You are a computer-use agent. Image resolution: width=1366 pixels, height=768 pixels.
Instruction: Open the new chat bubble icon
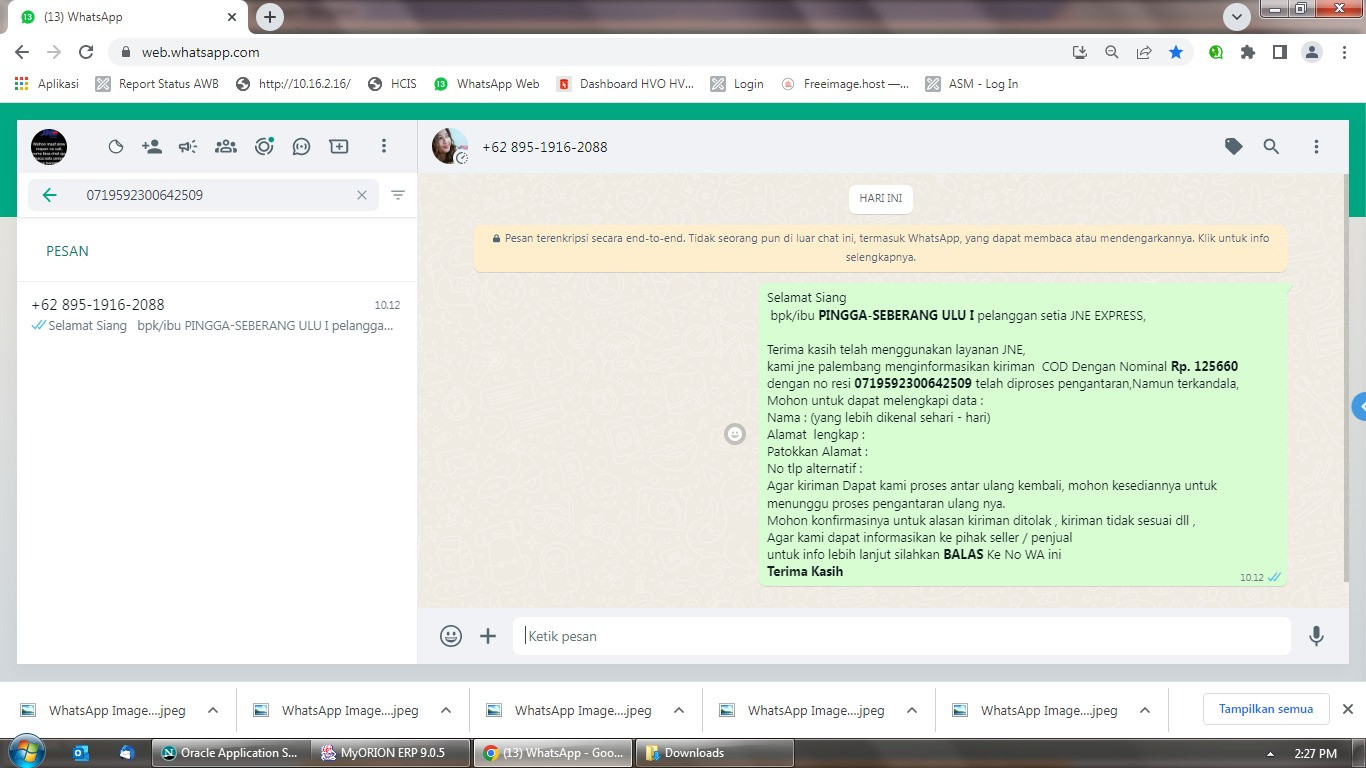[301, 147]
